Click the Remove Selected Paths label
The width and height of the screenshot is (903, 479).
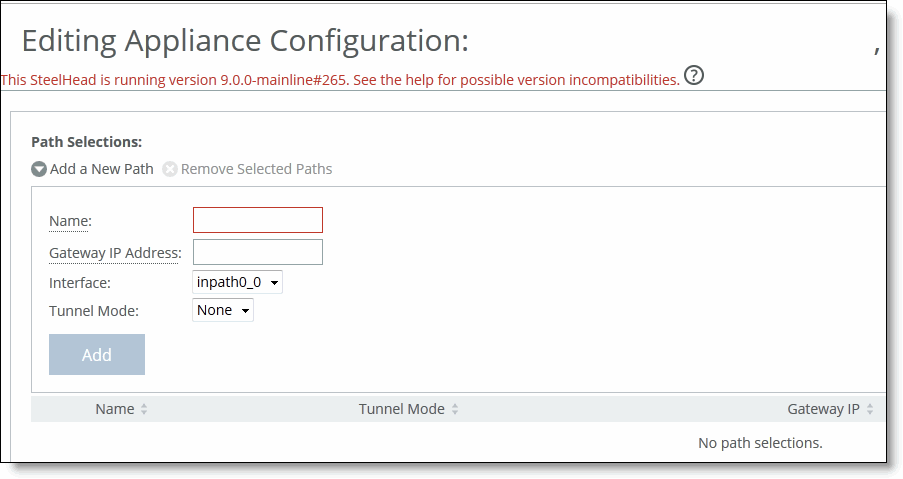click(256, 169)
